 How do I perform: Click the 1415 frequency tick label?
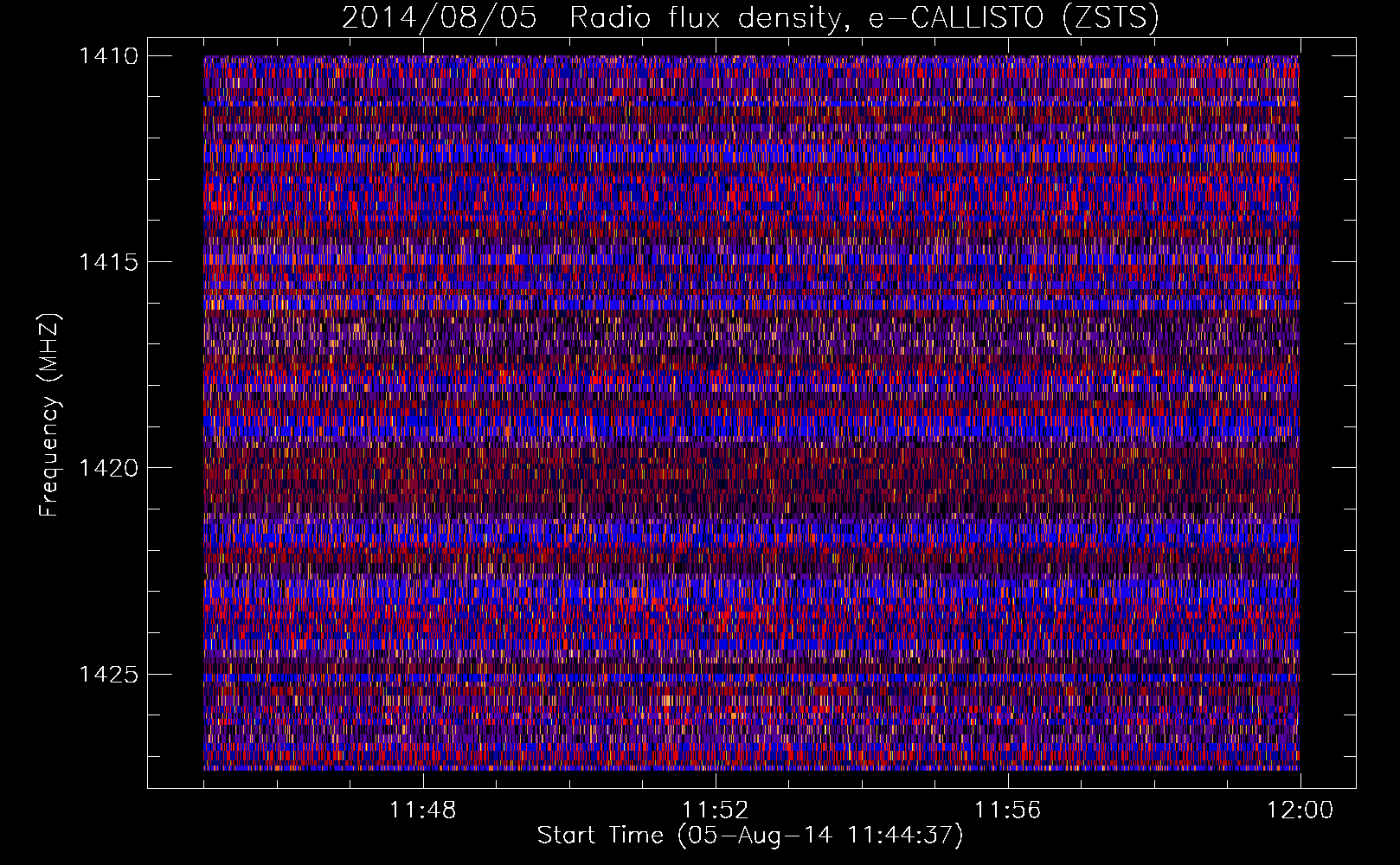point(108,262)
